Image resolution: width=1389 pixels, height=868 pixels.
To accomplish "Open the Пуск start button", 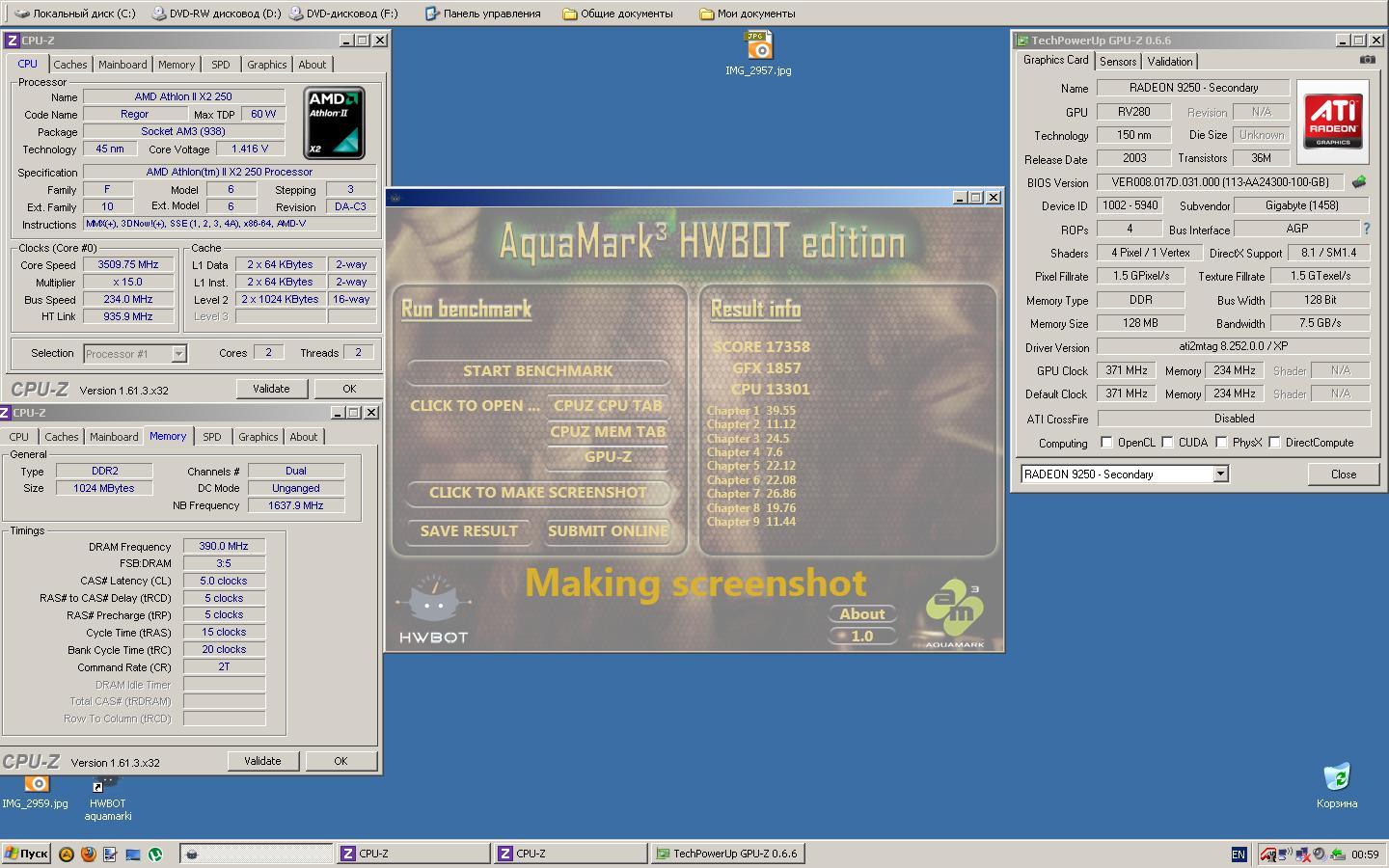I will (x=26, y=854).
